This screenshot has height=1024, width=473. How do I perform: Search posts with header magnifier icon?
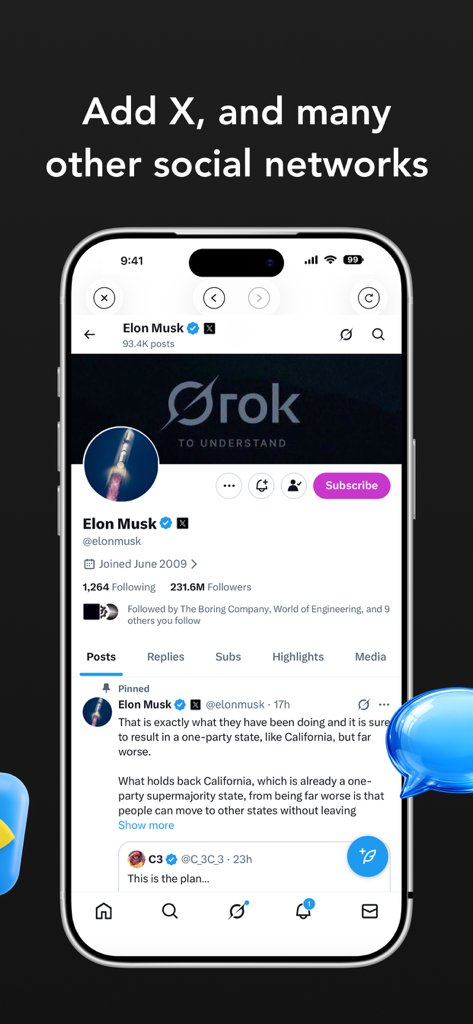coord(378,334)
